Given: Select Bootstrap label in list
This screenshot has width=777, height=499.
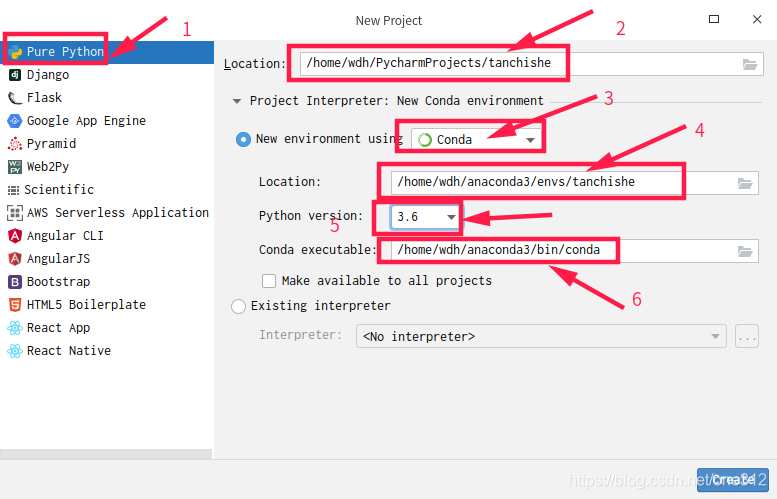Looking at the screenshot, I should point(58,281).
